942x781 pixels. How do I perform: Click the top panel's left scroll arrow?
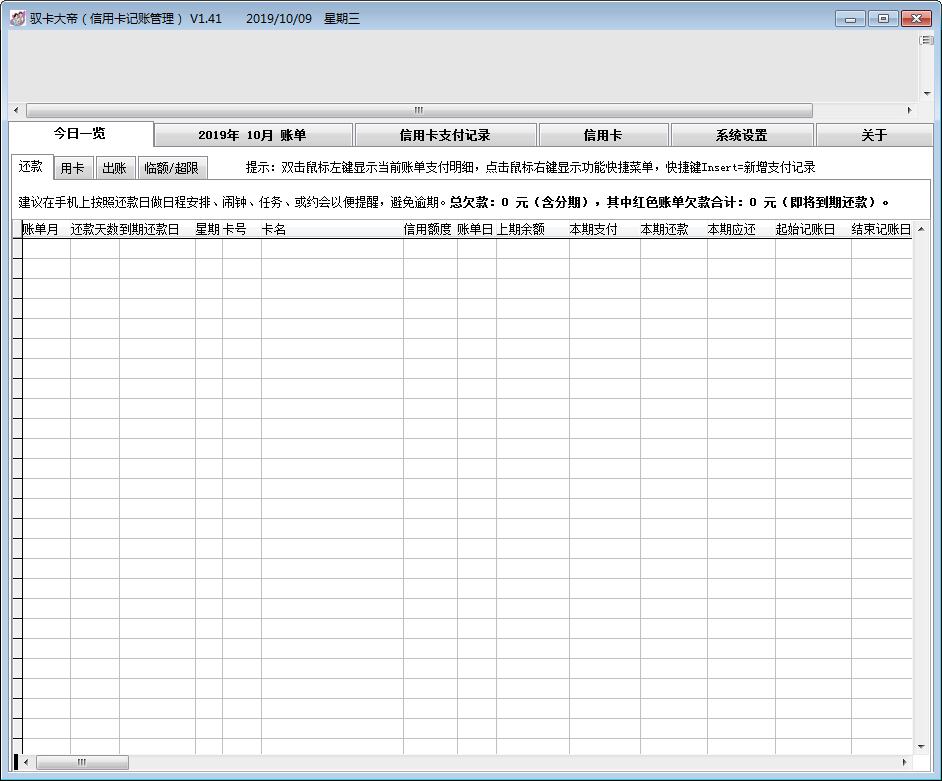click(x=16, y=111)
